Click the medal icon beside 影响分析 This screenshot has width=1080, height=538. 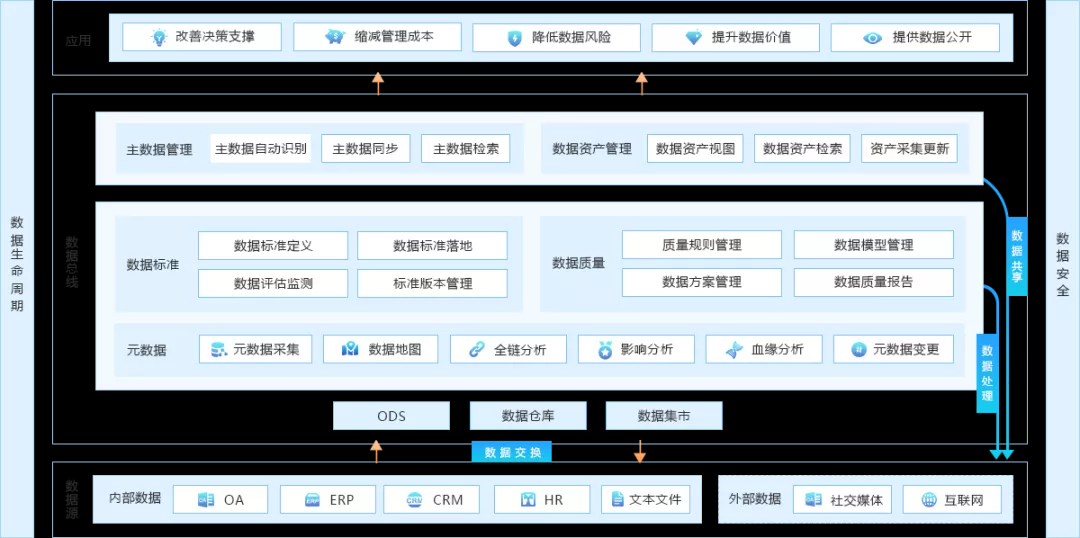click(604, 349)
